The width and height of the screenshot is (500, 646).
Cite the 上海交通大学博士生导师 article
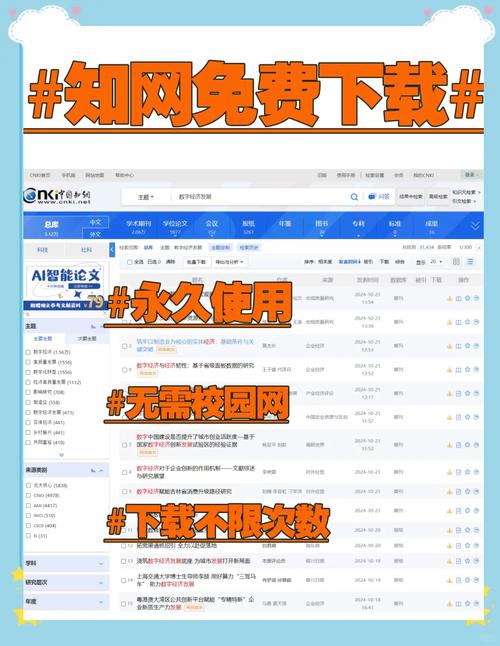coord(476,580)
